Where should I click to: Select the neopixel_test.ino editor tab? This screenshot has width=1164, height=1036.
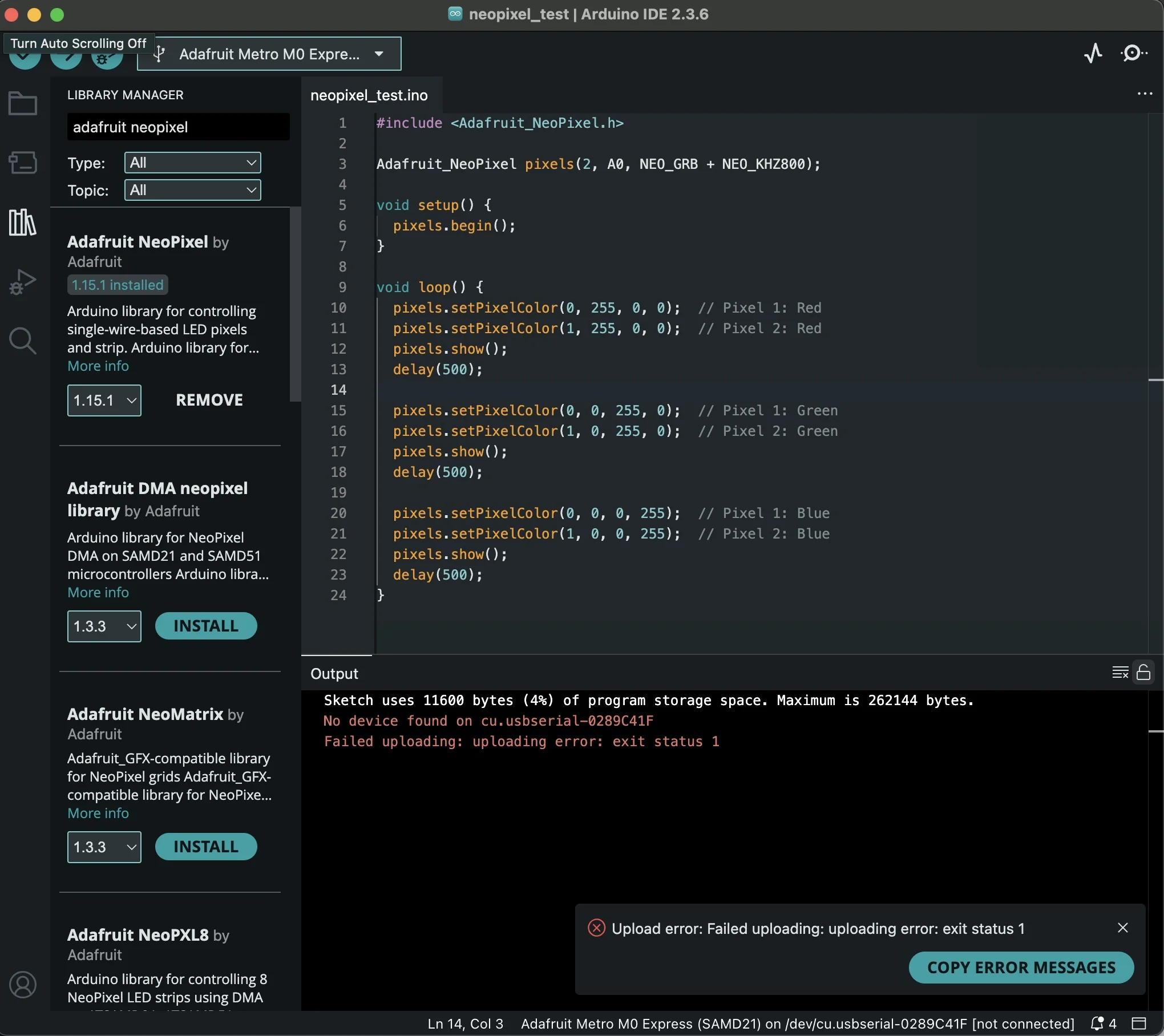[x=369, y=95]
